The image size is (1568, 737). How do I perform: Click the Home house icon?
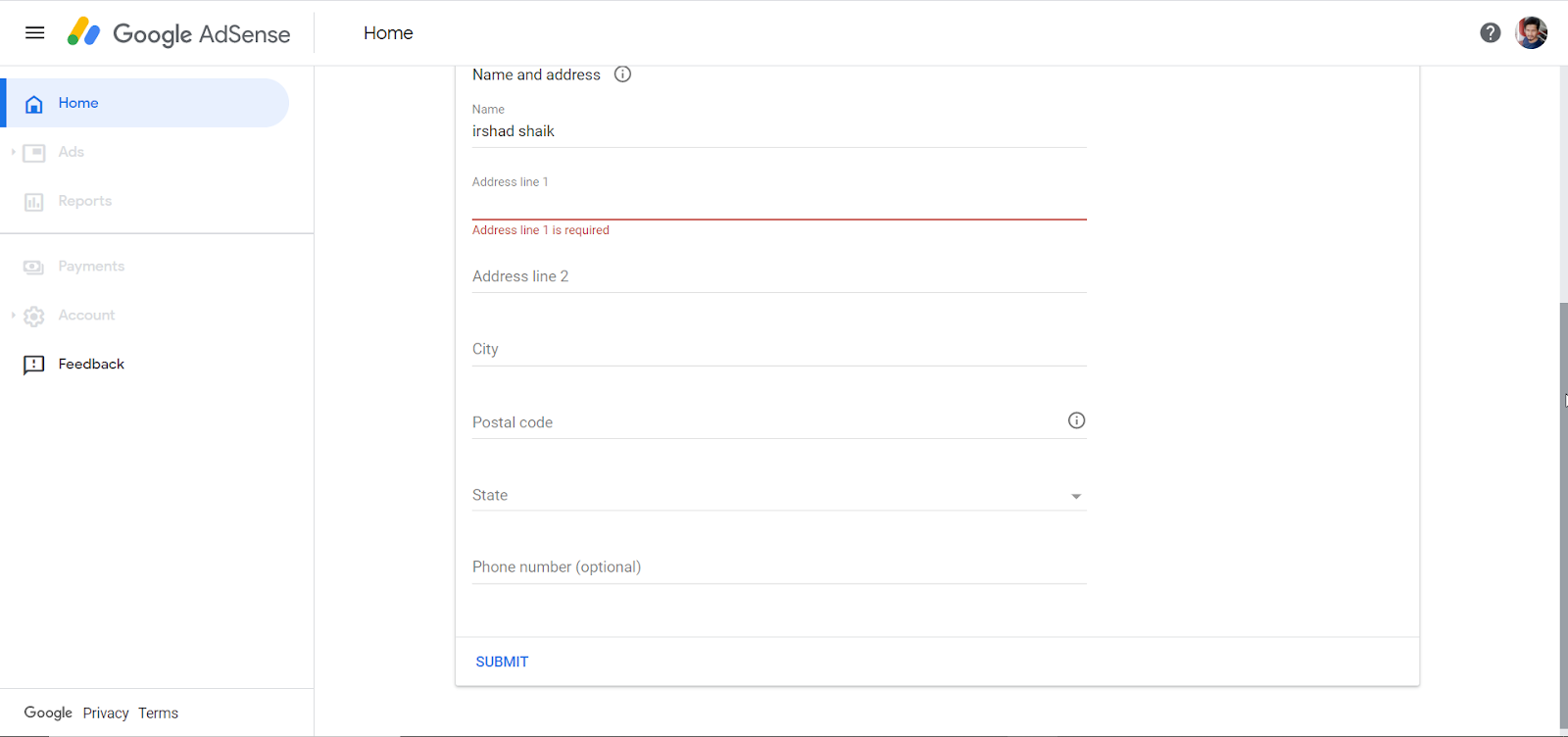[34, 104]
